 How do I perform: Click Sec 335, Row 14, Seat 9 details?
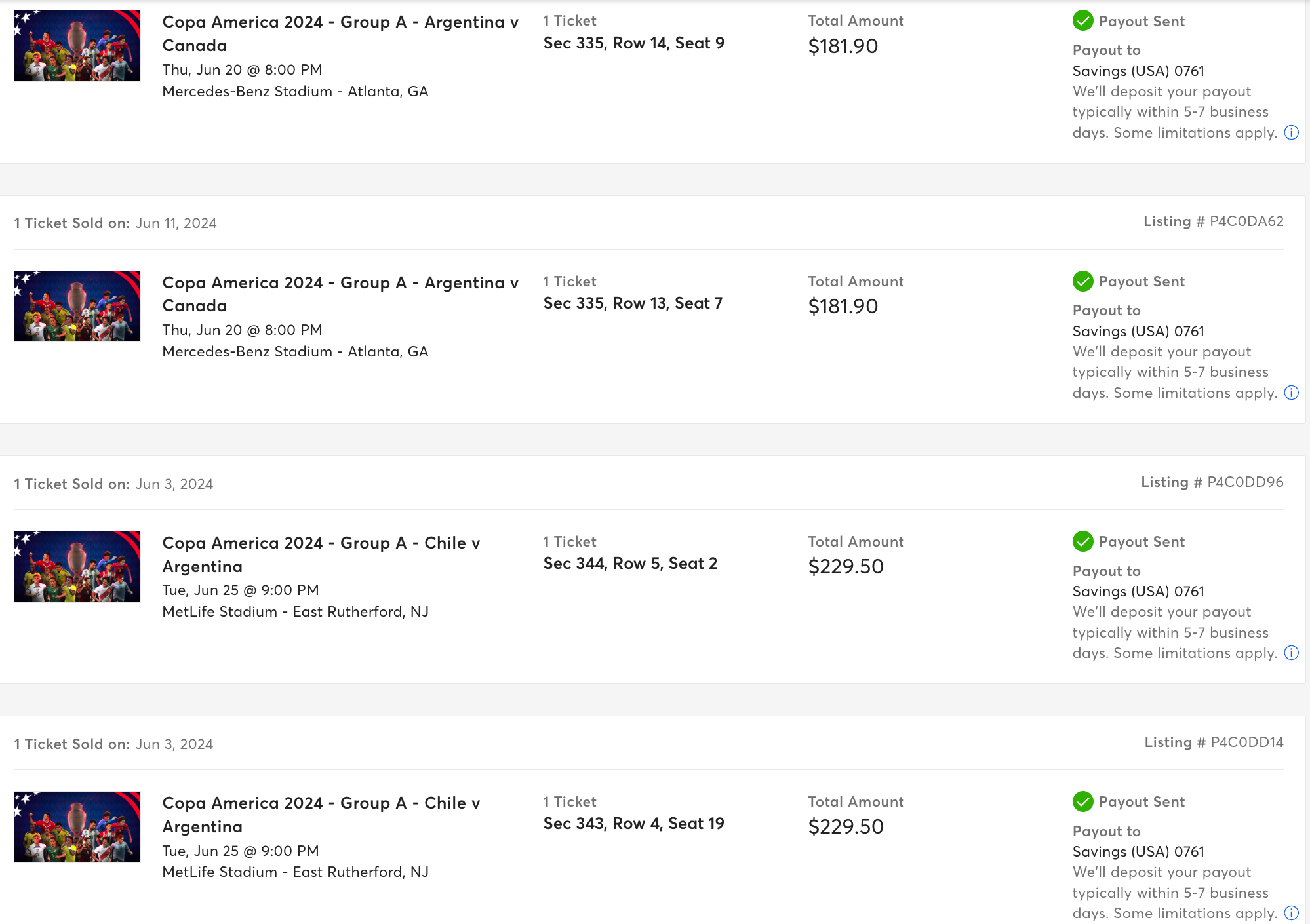(634, 43)
